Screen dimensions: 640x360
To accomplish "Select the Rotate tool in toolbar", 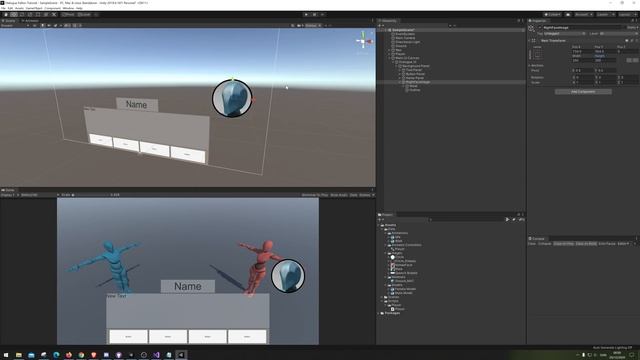I will [x=22, y=14].
